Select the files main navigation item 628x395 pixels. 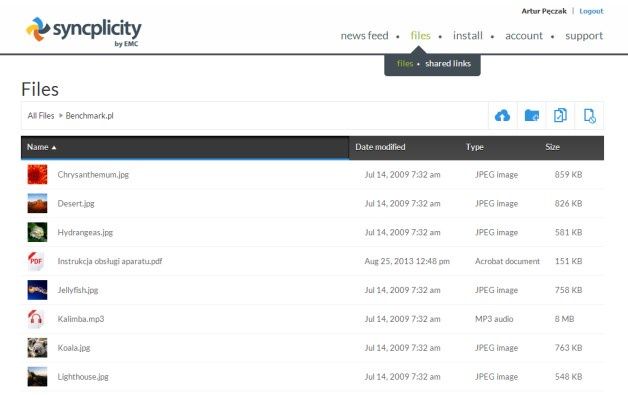pyautogui.click(x=421, y=36)
